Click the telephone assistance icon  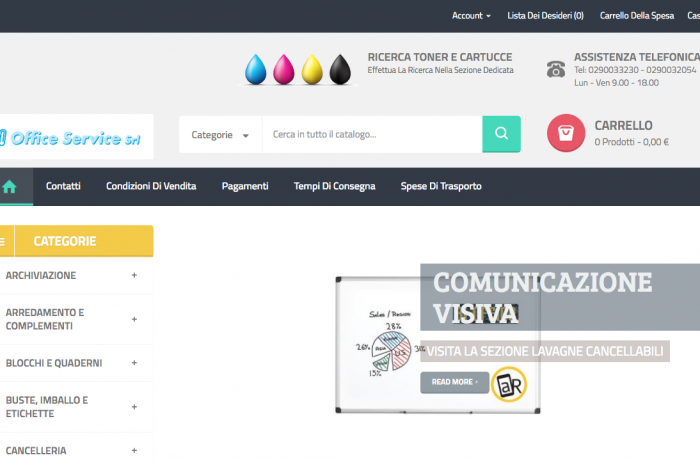555,69
